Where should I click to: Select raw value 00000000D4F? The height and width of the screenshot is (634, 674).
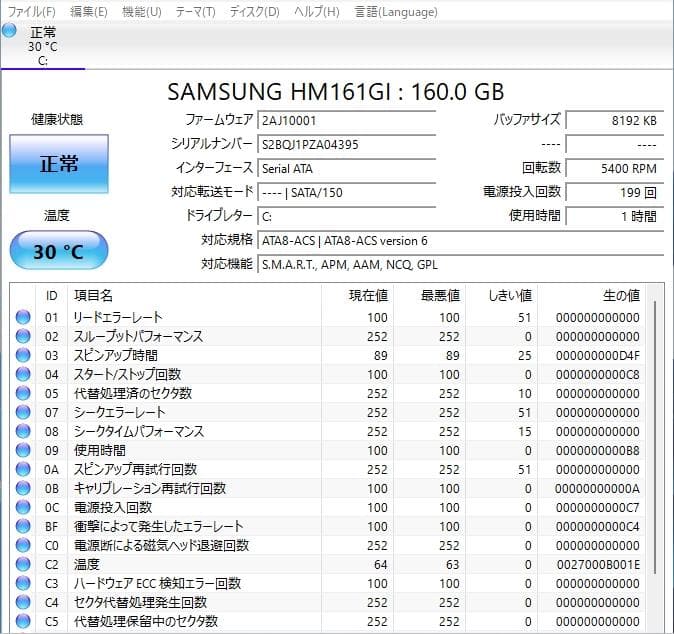(x=597, y=355)
